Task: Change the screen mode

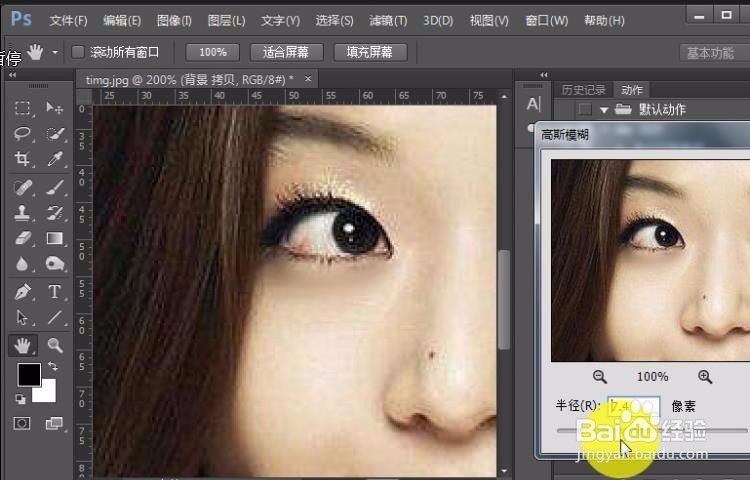Action: tap(54, 423)
